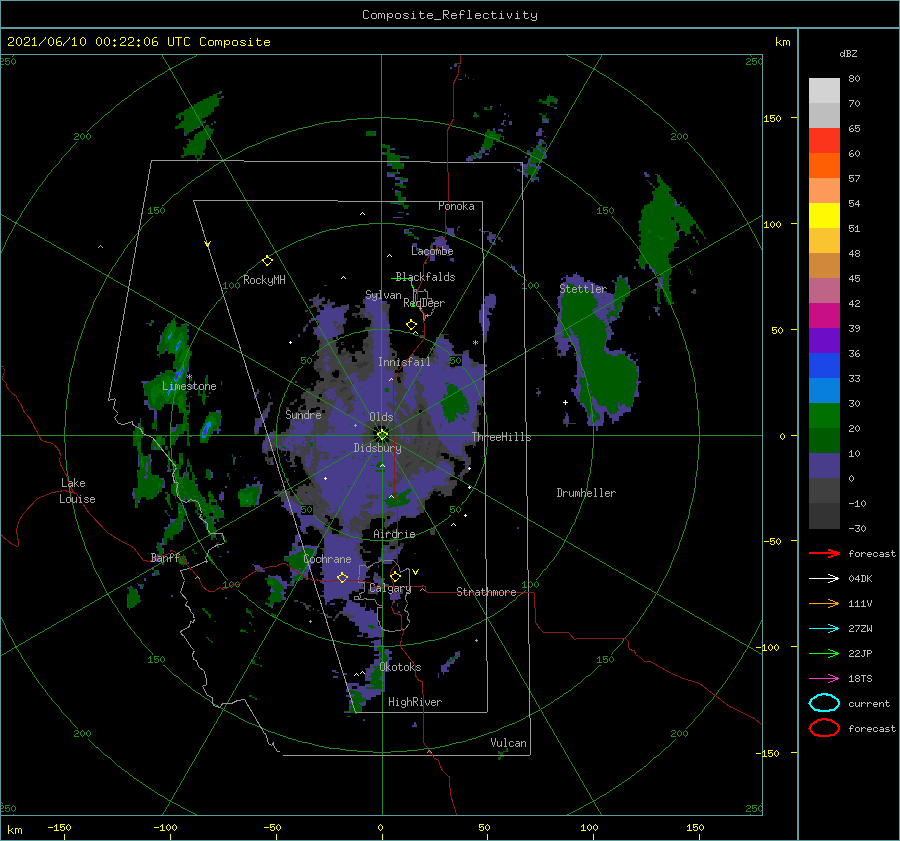Screen dimensions: 900x841
Task: Click the Banff city label
Action: point(165,557)
